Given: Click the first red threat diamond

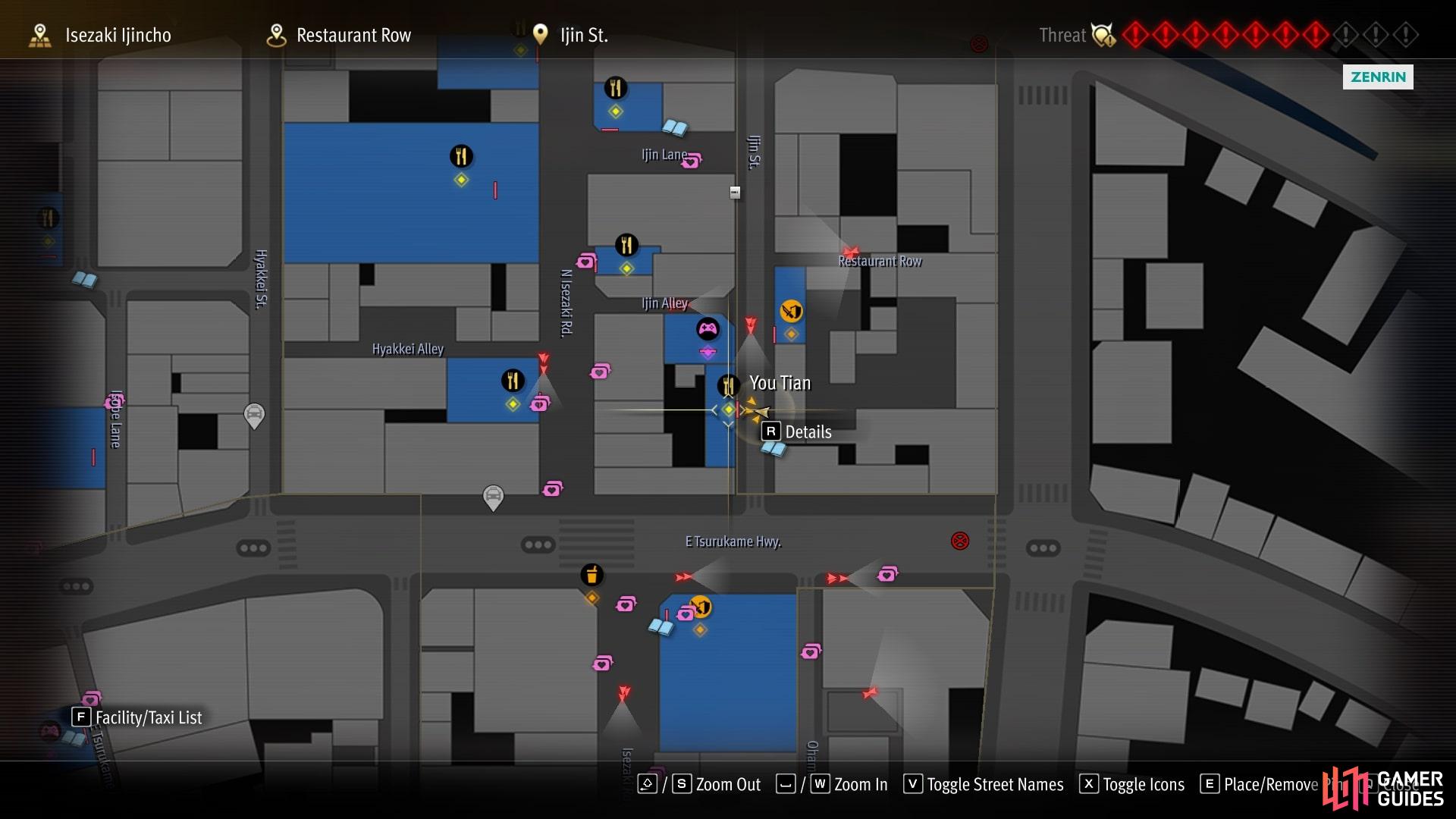Looking at the screenshot, I should 1135,35.
